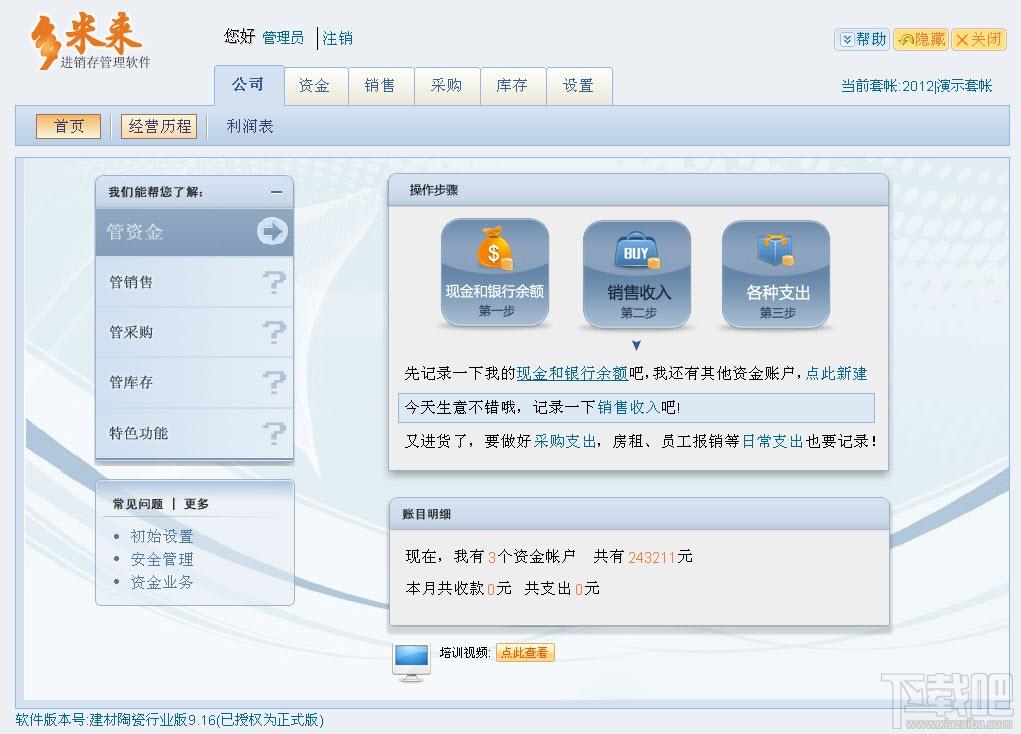Click the computer monitor training video icon

point(411,661)
